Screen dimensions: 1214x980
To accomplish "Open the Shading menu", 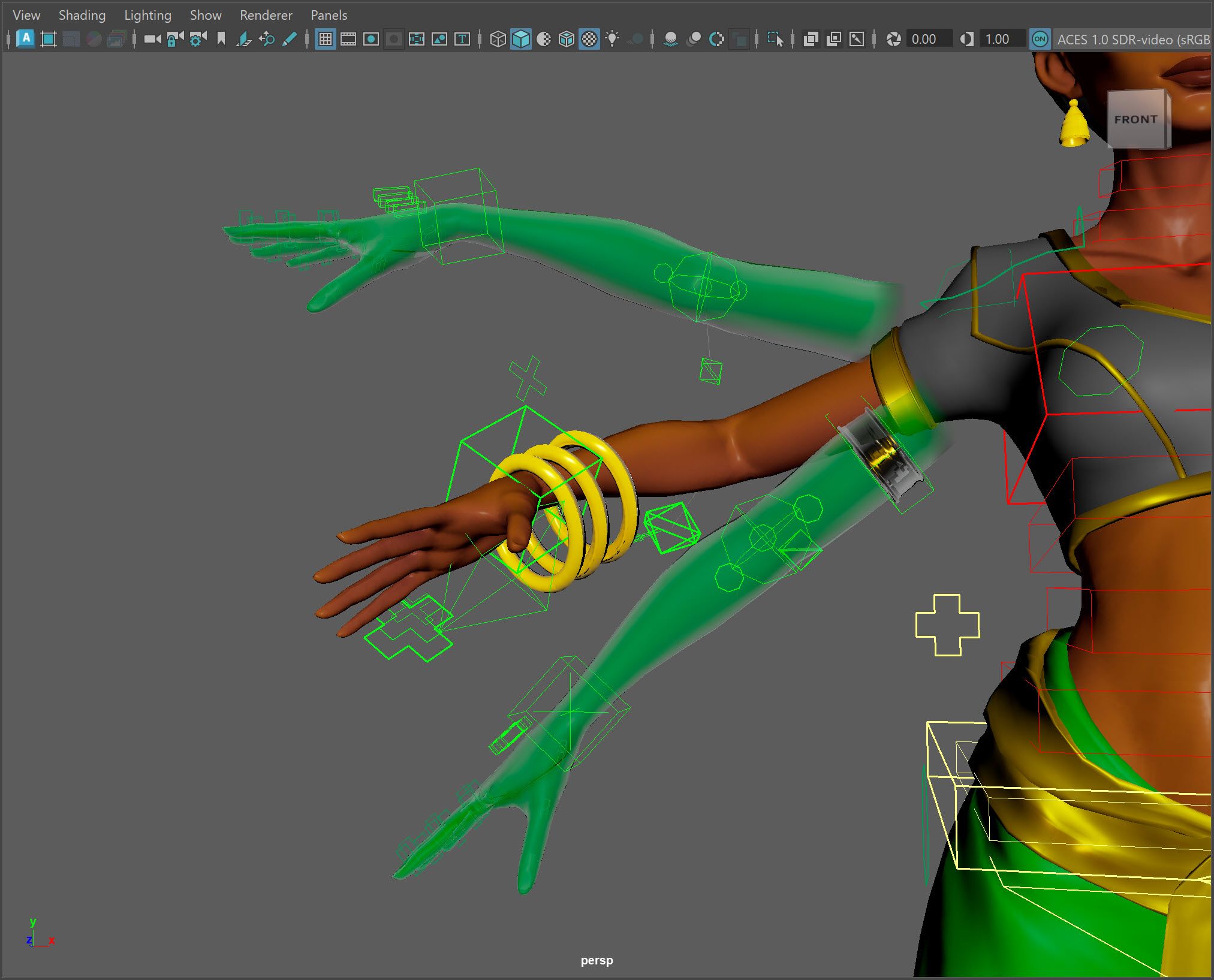I will (x=82, y=15).
